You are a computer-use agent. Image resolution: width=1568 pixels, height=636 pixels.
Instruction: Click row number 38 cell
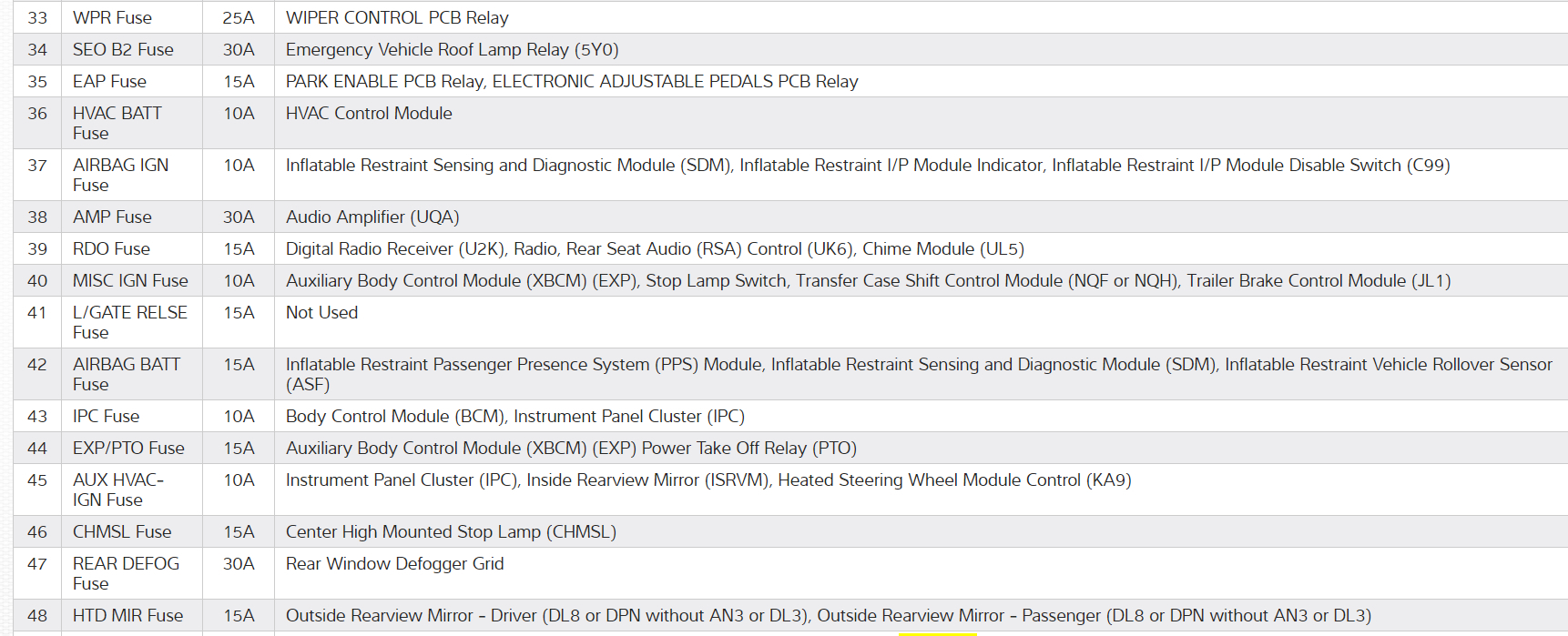click(x=37, y=217)
